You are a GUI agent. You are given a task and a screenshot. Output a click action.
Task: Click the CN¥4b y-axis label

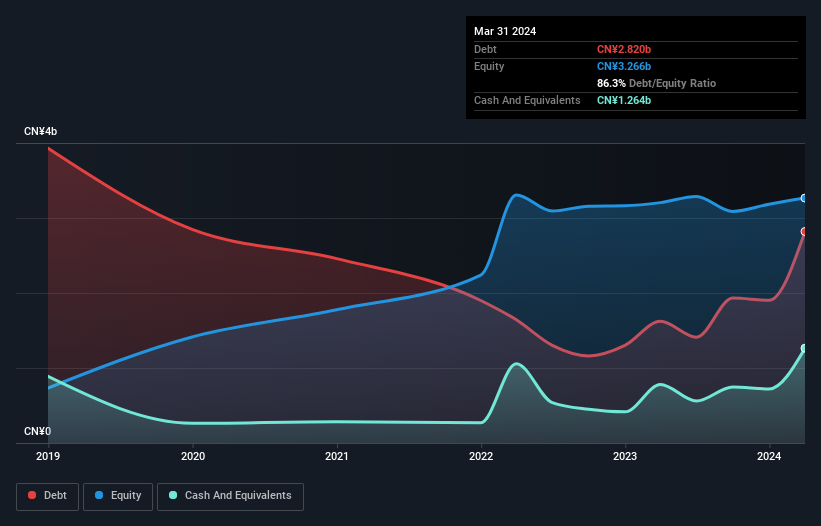coord(40,131)
